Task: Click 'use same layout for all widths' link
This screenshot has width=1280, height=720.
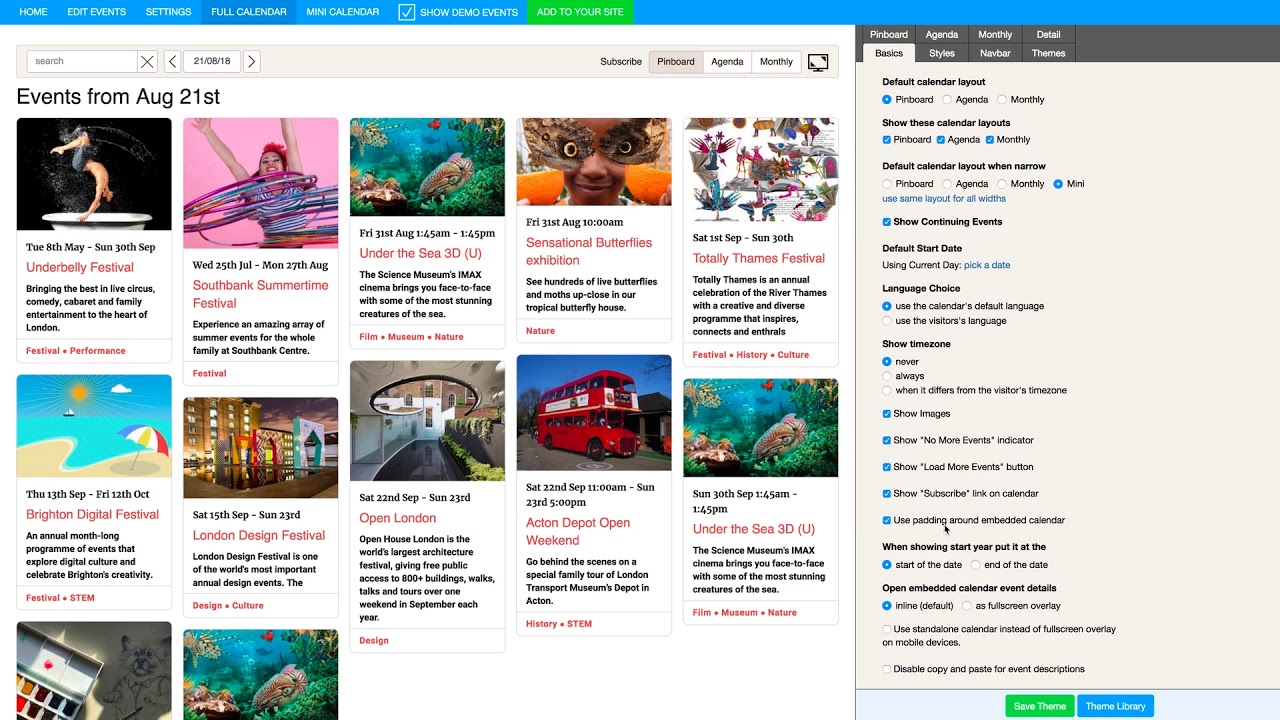Action: 944,199
